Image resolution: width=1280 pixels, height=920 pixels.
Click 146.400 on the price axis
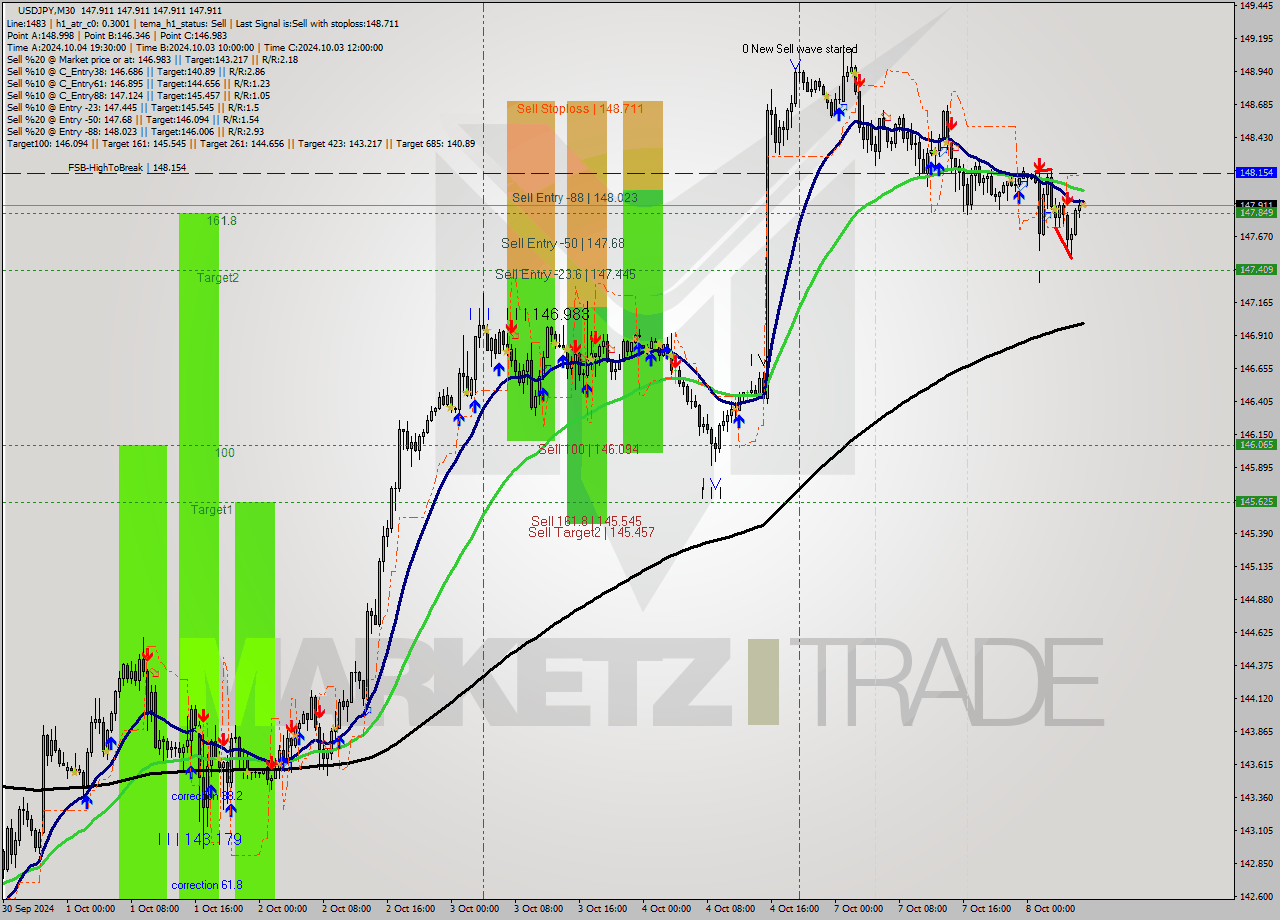[x=1256, y=401]
